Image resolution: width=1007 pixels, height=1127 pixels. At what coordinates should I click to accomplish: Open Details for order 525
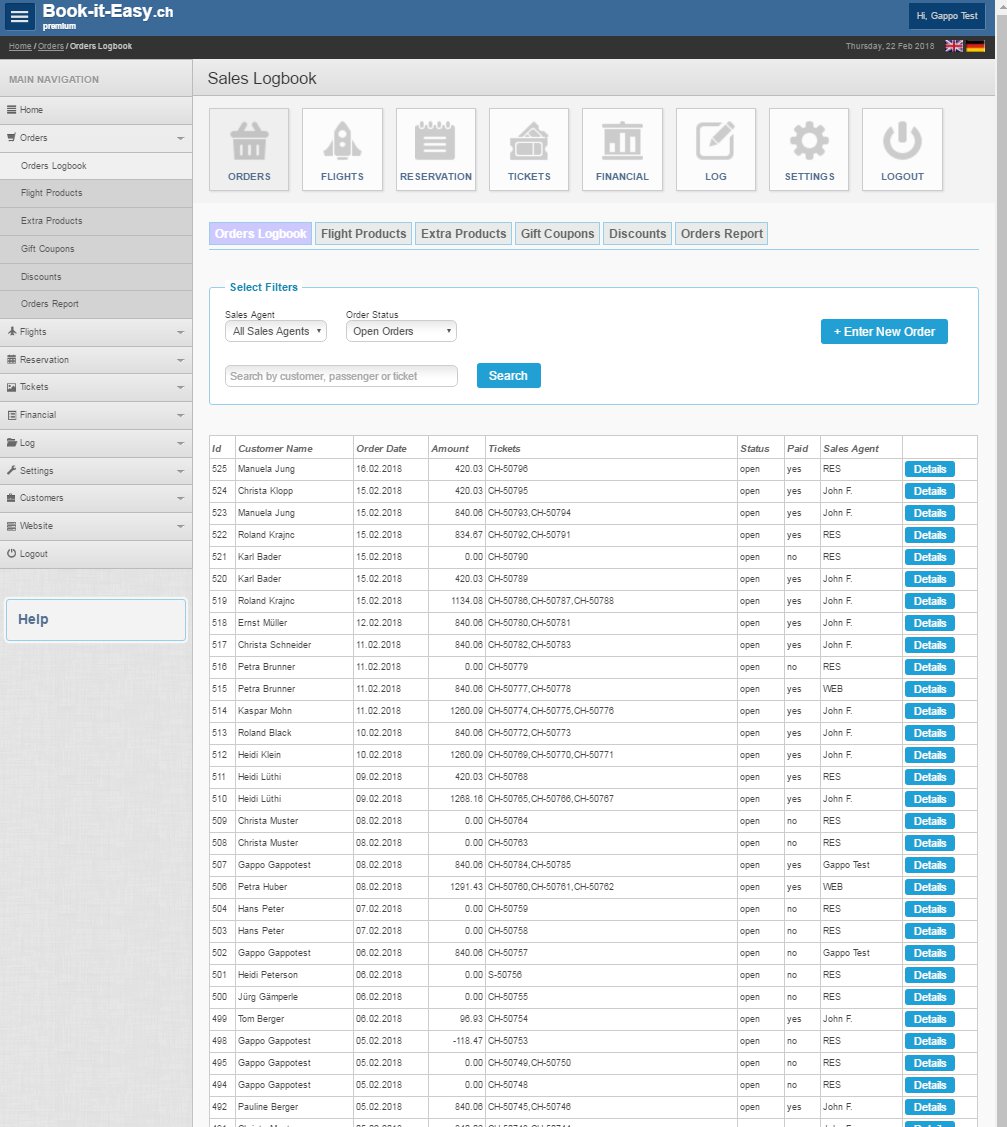pyautogui.click(x=929, y=469)
